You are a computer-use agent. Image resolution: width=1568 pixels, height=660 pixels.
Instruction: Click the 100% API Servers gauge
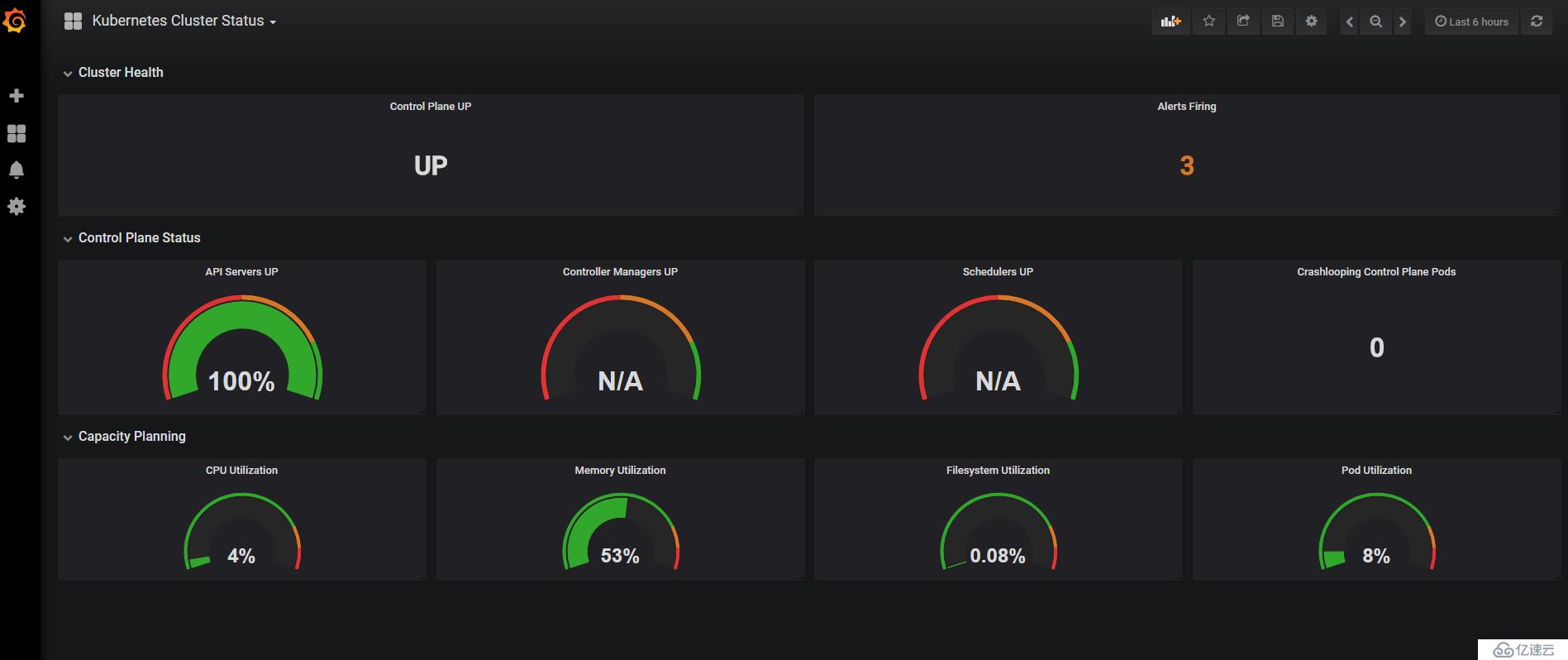pos(242,349)
